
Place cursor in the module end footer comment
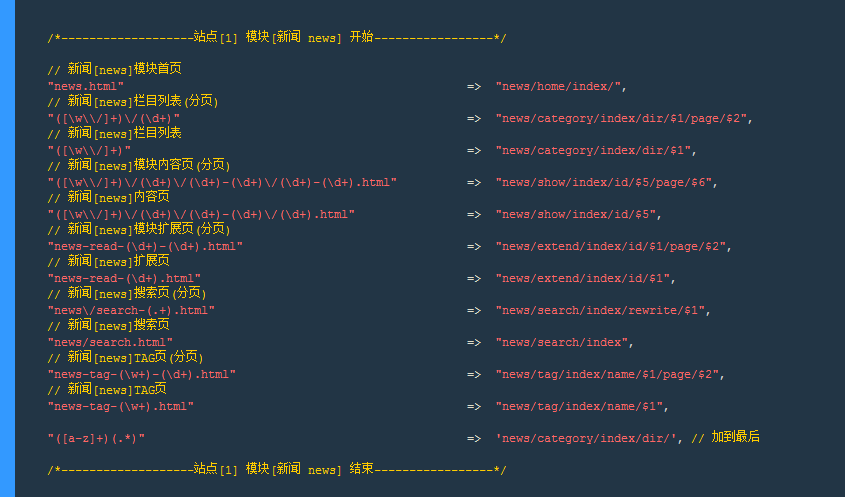[x=276, y=470]
